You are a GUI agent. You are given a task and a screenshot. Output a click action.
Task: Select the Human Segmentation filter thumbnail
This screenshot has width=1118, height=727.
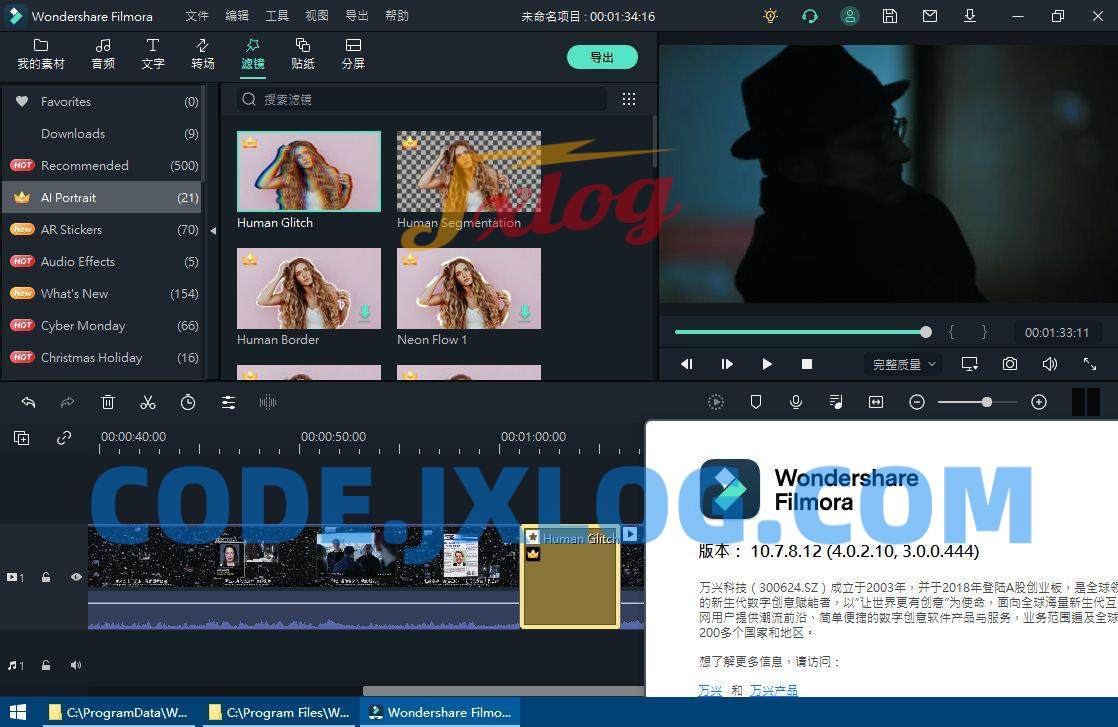tap(469, 171)
